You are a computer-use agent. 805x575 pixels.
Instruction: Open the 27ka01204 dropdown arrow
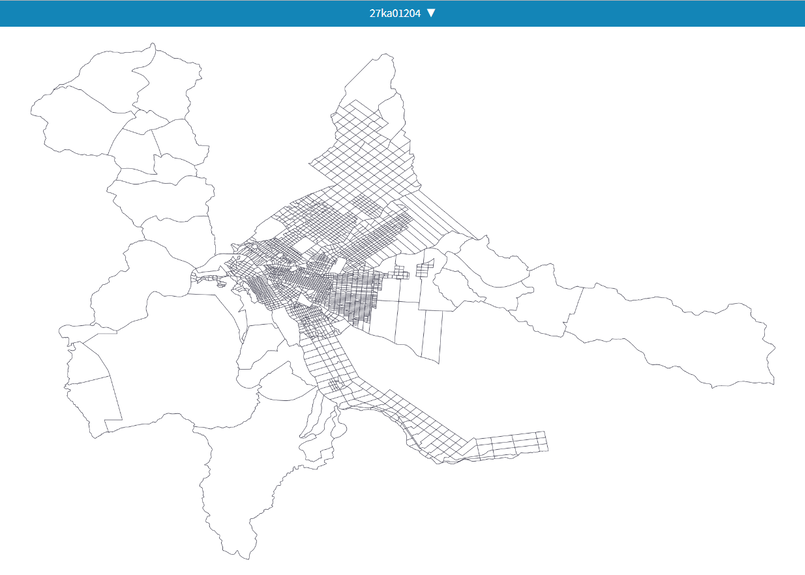pos(431,13)
